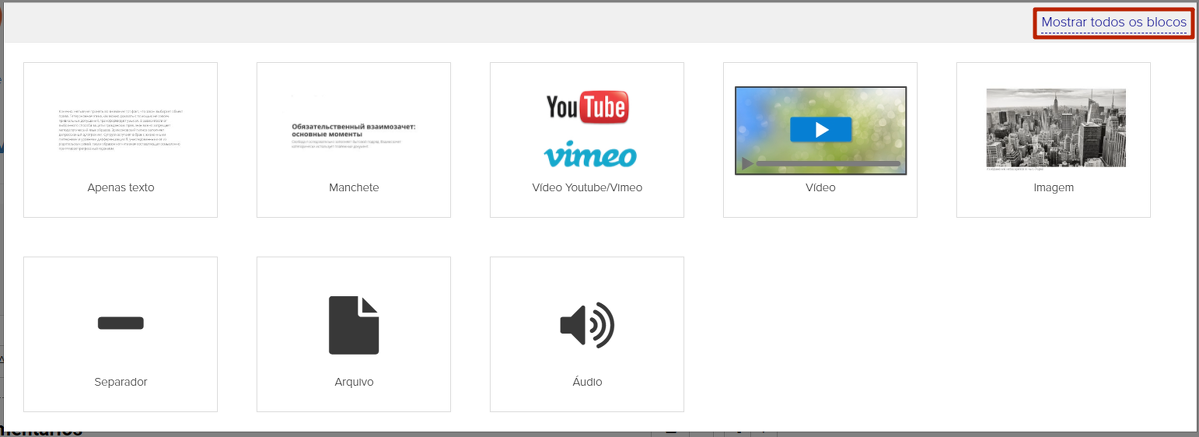The height and width of the screenshot is (437, 1199).
Task: Click the progress bar in the Vídeo preview
Action: [x=828, y=163]
